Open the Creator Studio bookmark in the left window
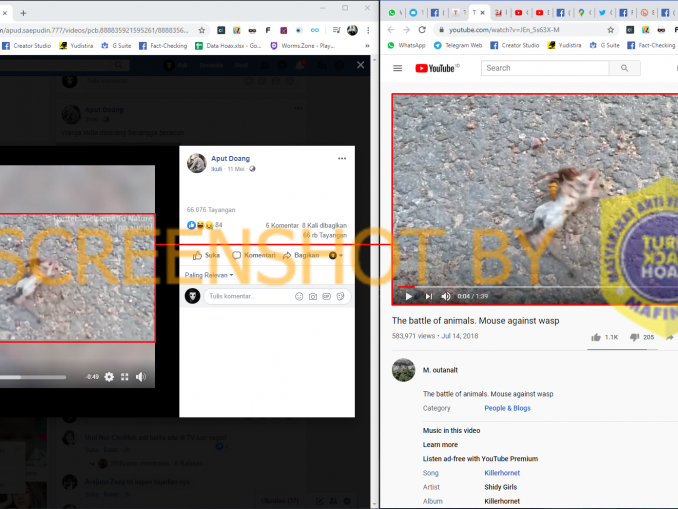Viewport: 678px width, 509px height. tap(26, 45)
